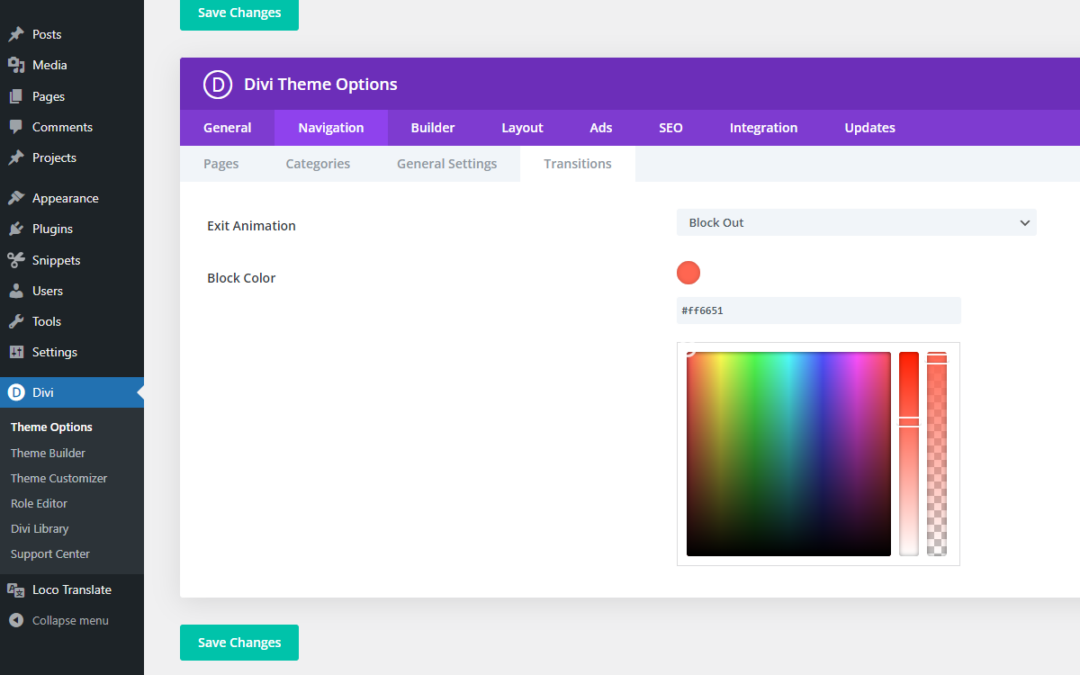Image resolution: width=1080 pixels, height=675 pixels.
Task: Open Theme Options in Divi submenu
Action: 52,427
